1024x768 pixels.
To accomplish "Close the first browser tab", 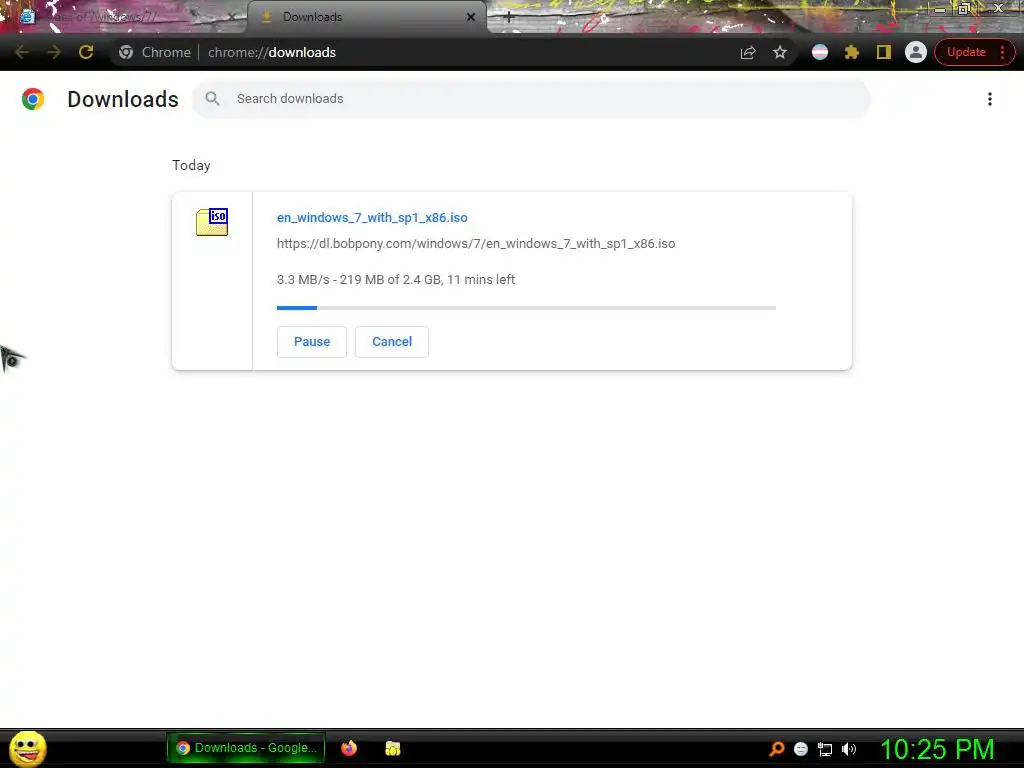I will pos(231,18).
